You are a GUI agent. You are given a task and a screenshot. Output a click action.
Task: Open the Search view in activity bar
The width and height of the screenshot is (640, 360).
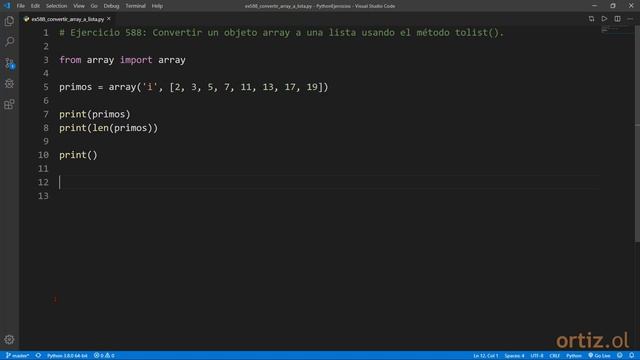tap(9, 42)
